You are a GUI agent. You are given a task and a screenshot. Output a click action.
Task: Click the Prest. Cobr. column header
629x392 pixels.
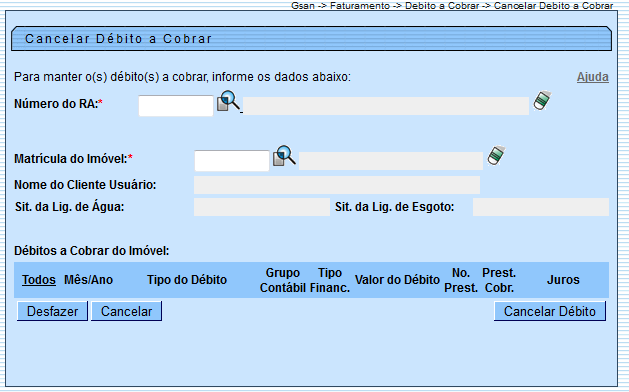(x=499, y=280)
